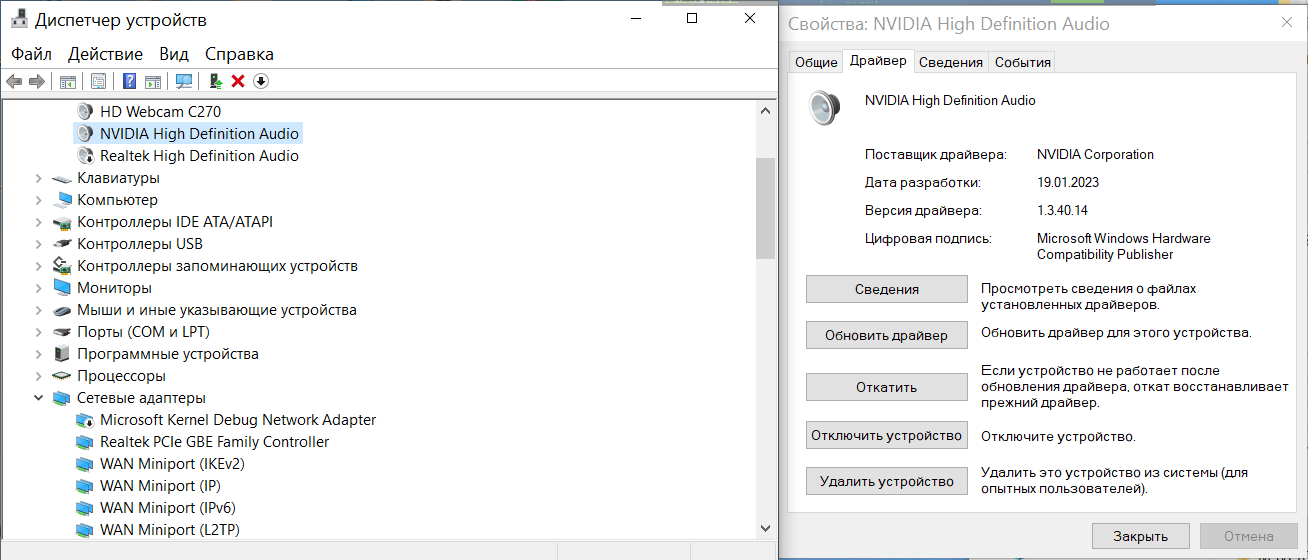
Task: Toggle the action pane show/hide toolbar icon
Action: click(153, 81)
